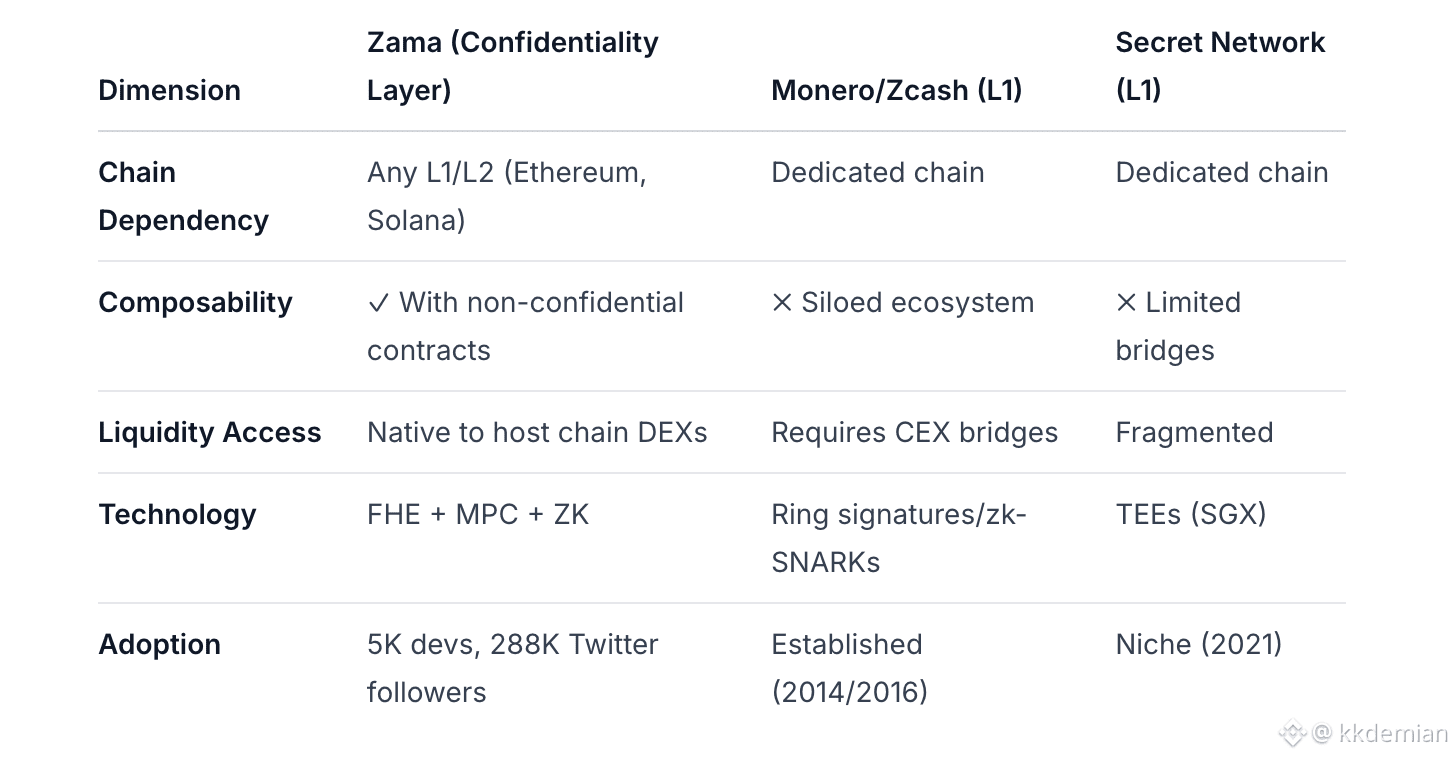The height and width of the screenshot is (758, 1456).
Task: Select the "Technology" row label
Action: 177,514
